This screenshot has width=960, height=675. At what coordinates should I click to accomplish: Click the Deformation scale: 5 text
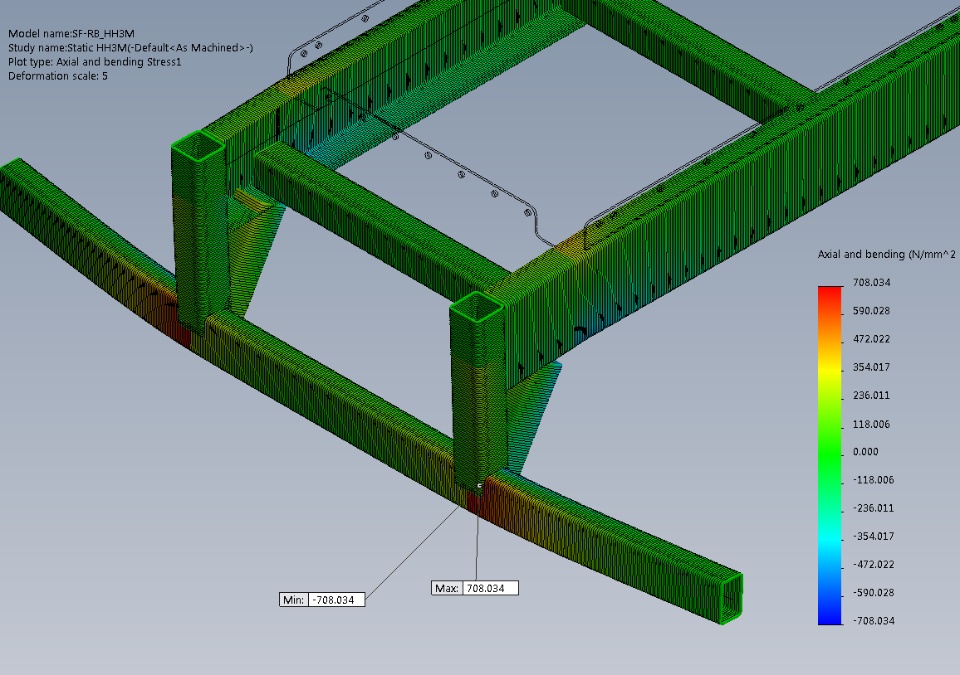[58, 76]
